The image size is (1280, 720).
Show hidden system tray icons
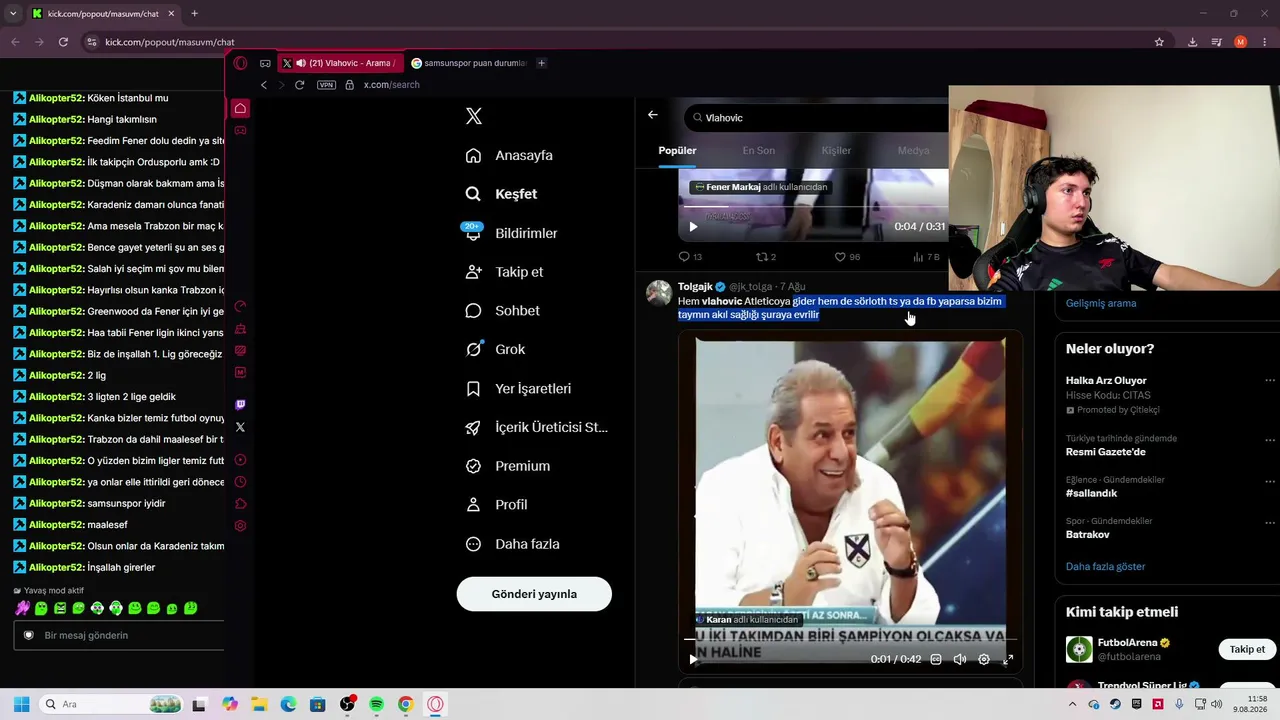click(1072, 705)
